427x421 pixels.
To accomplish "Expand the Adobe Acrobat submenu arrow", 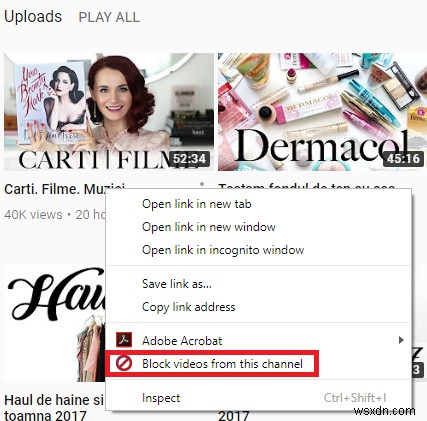I will (401, 340).
